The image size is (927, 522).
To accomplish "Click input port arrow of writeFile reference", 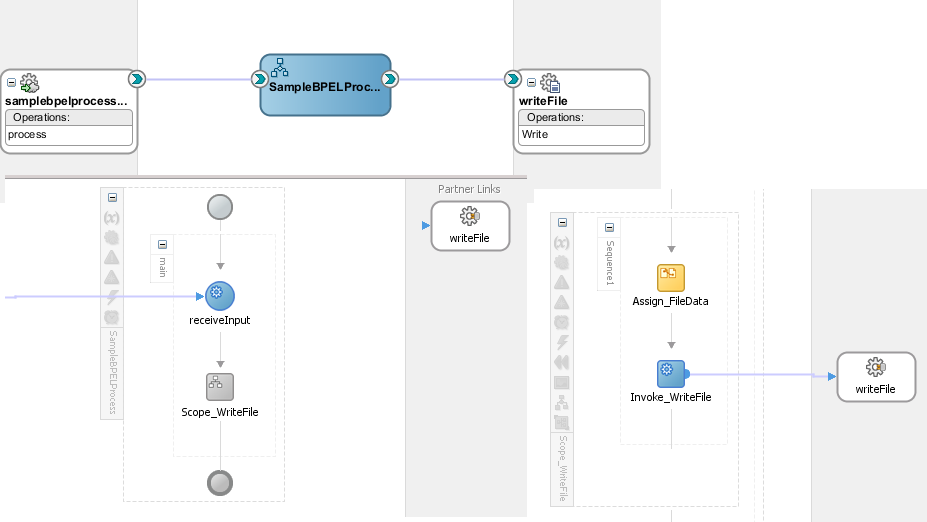I will click(x=513, y=79).
